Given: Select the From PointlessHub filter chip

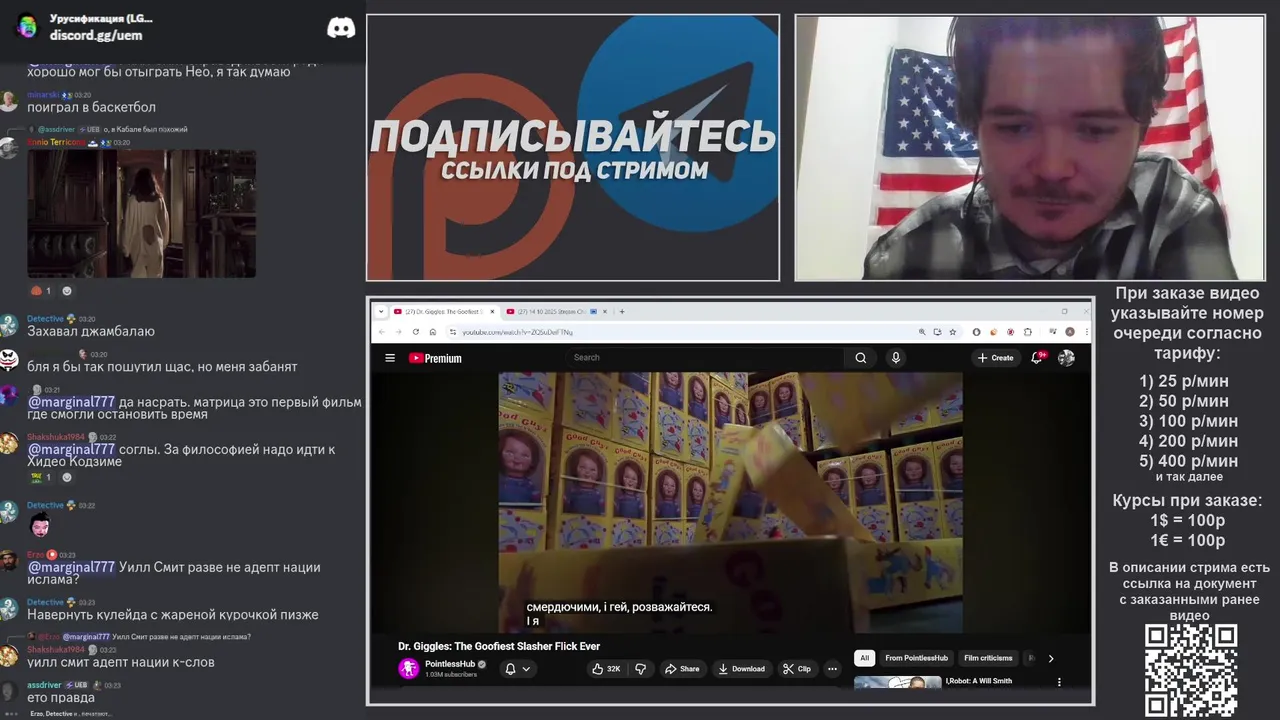Looking at the screenshot, I should coord(916,658).
